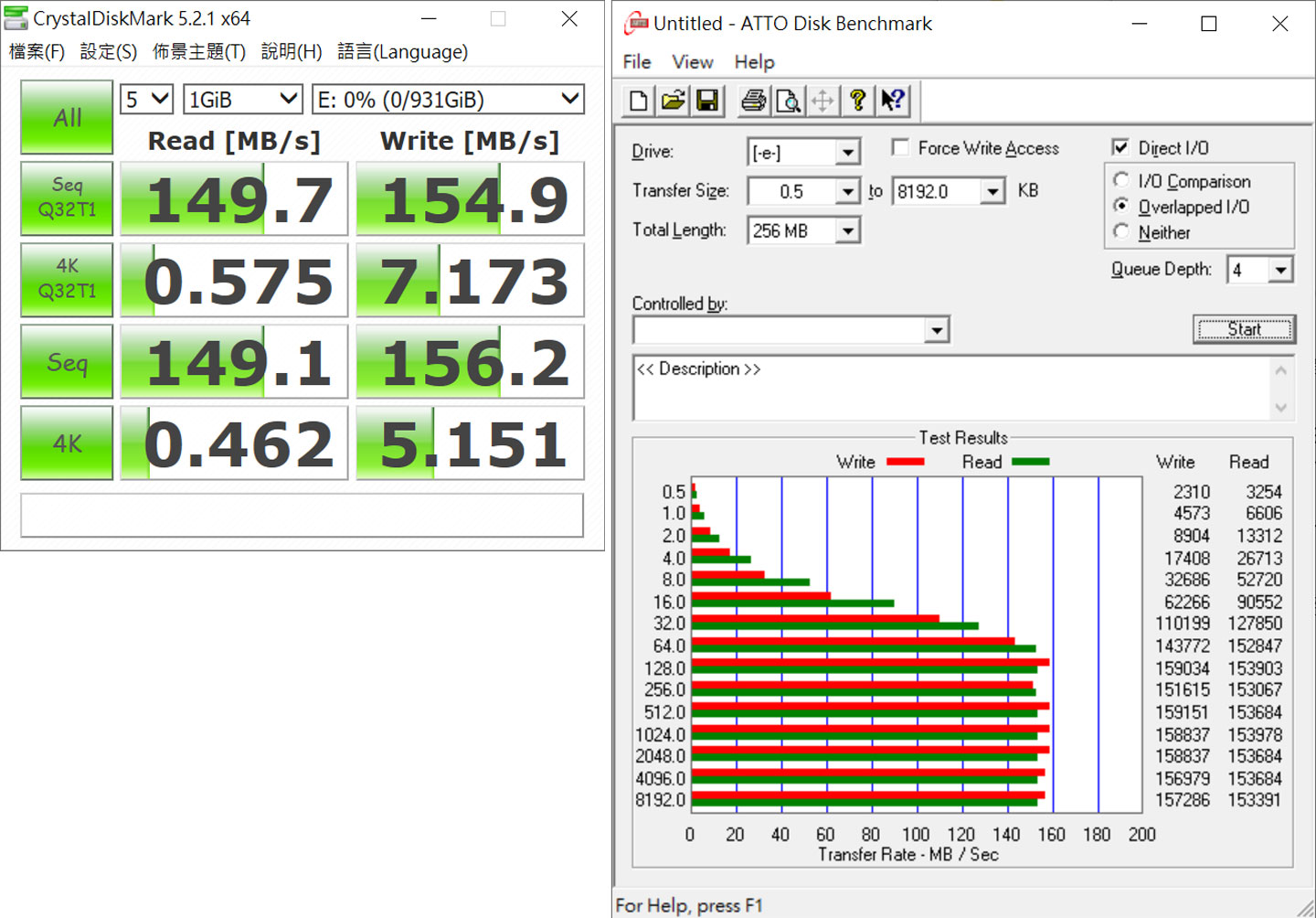Open CrystalDiskMark 檔案(F) menu

coord(37,52)
